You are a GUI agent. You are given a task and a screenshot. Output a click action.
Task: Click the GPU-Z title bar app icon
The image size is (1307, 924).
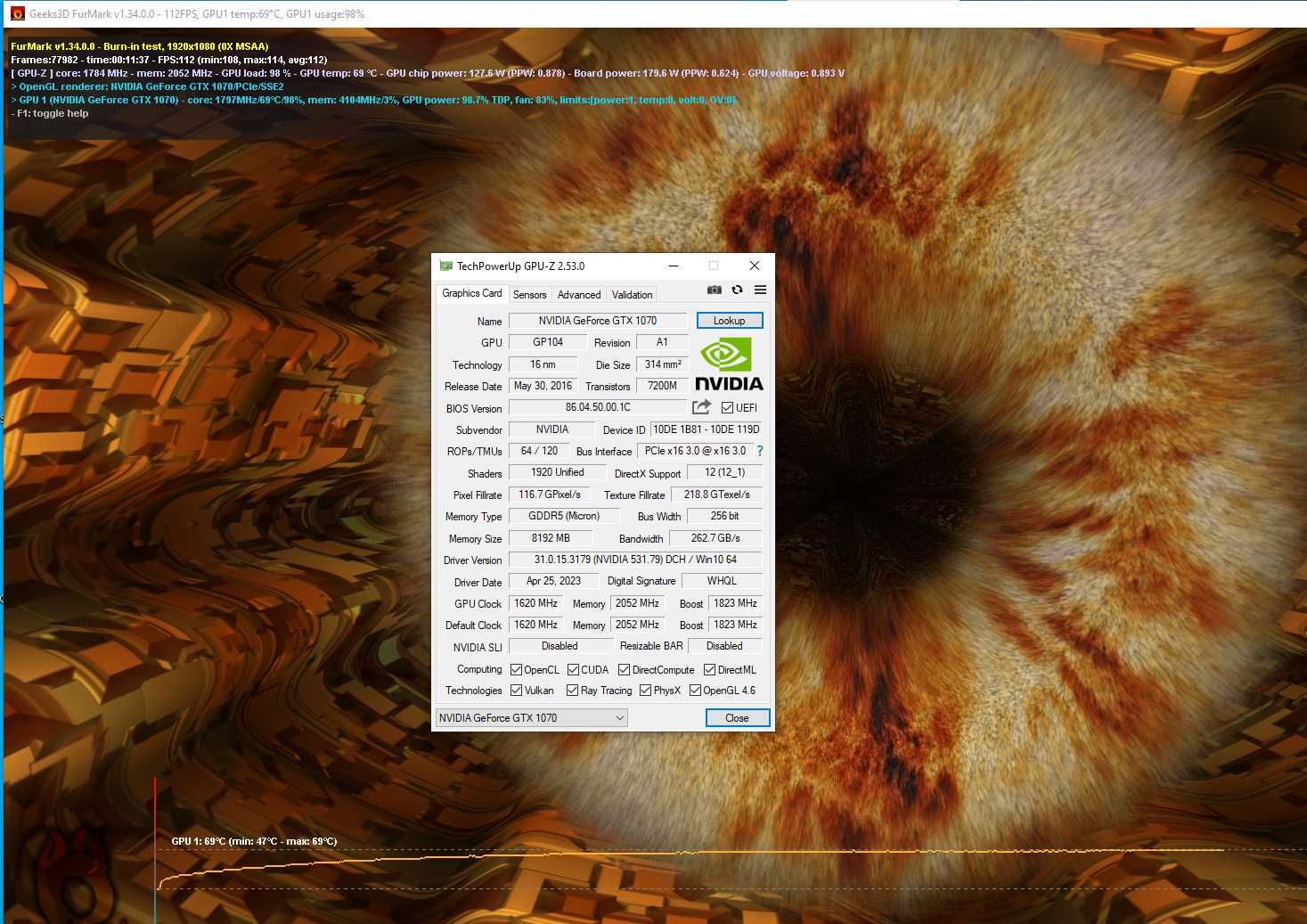(x=445, y=266)
